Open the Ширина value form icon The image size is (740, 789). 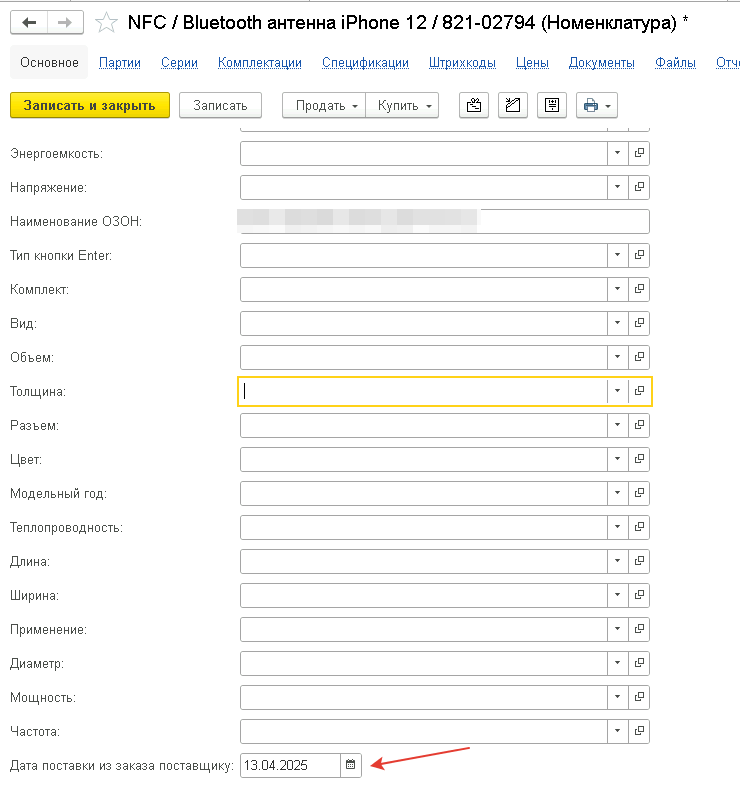[x=639, y=595]
